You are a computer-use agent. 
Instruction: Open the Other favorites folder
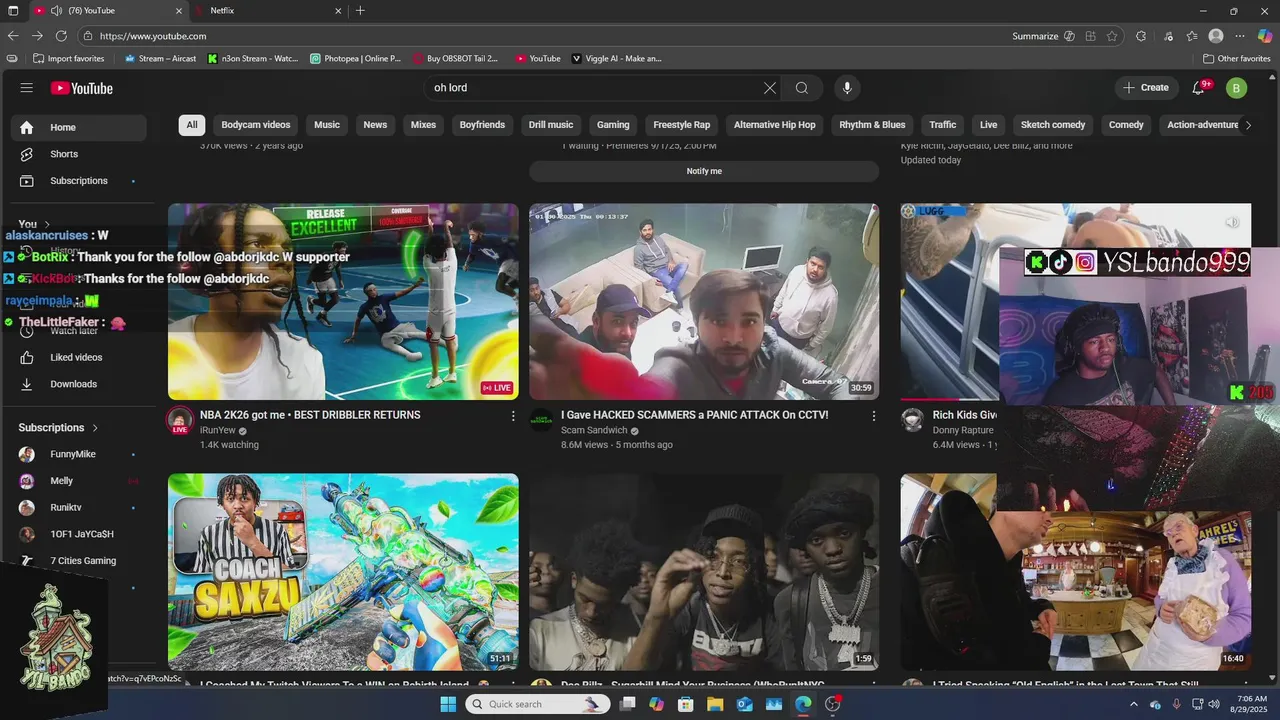[x=1236, y=59]
